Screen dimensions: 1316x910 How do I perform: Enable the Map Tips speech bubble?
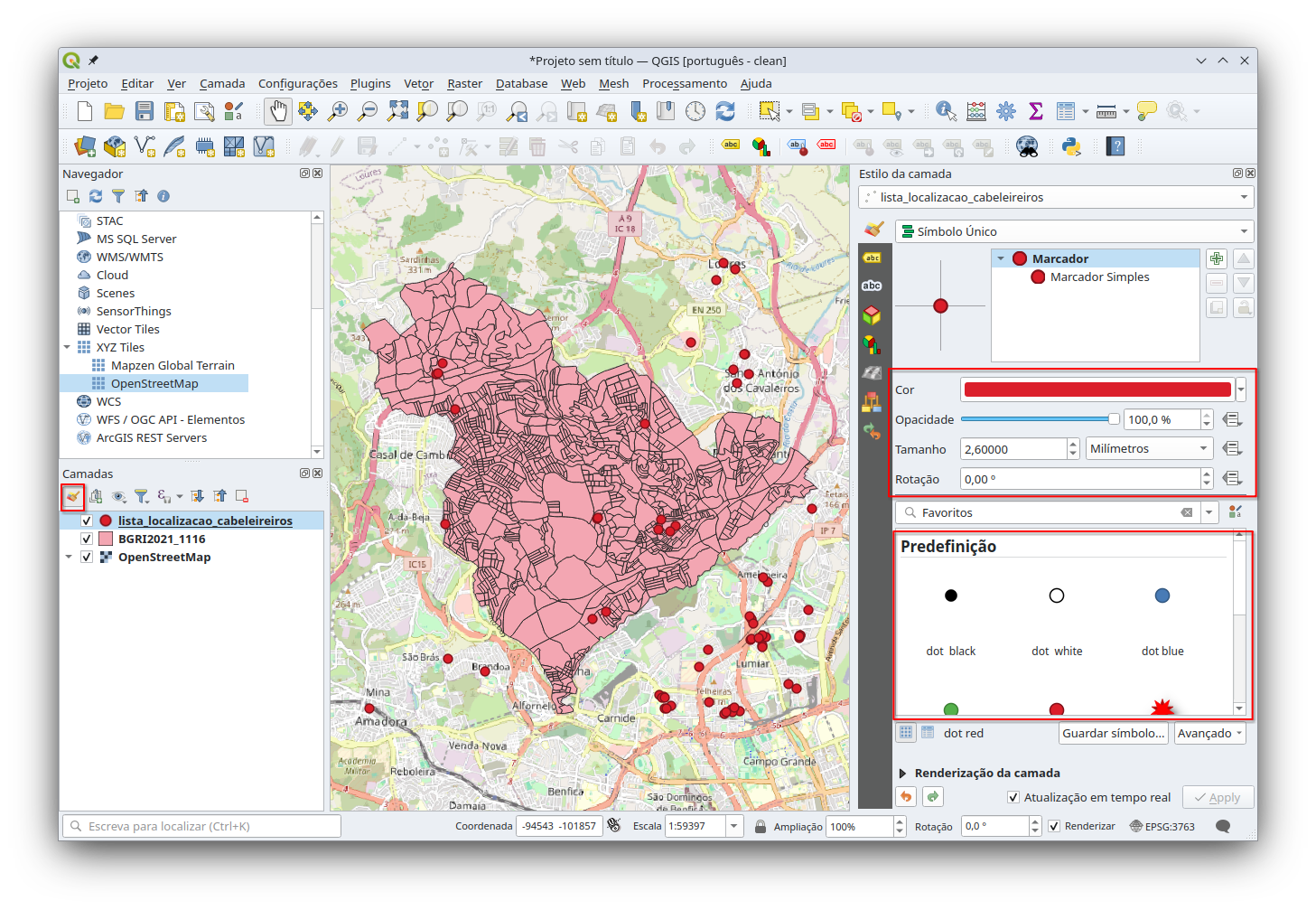tap(1147, 111)
